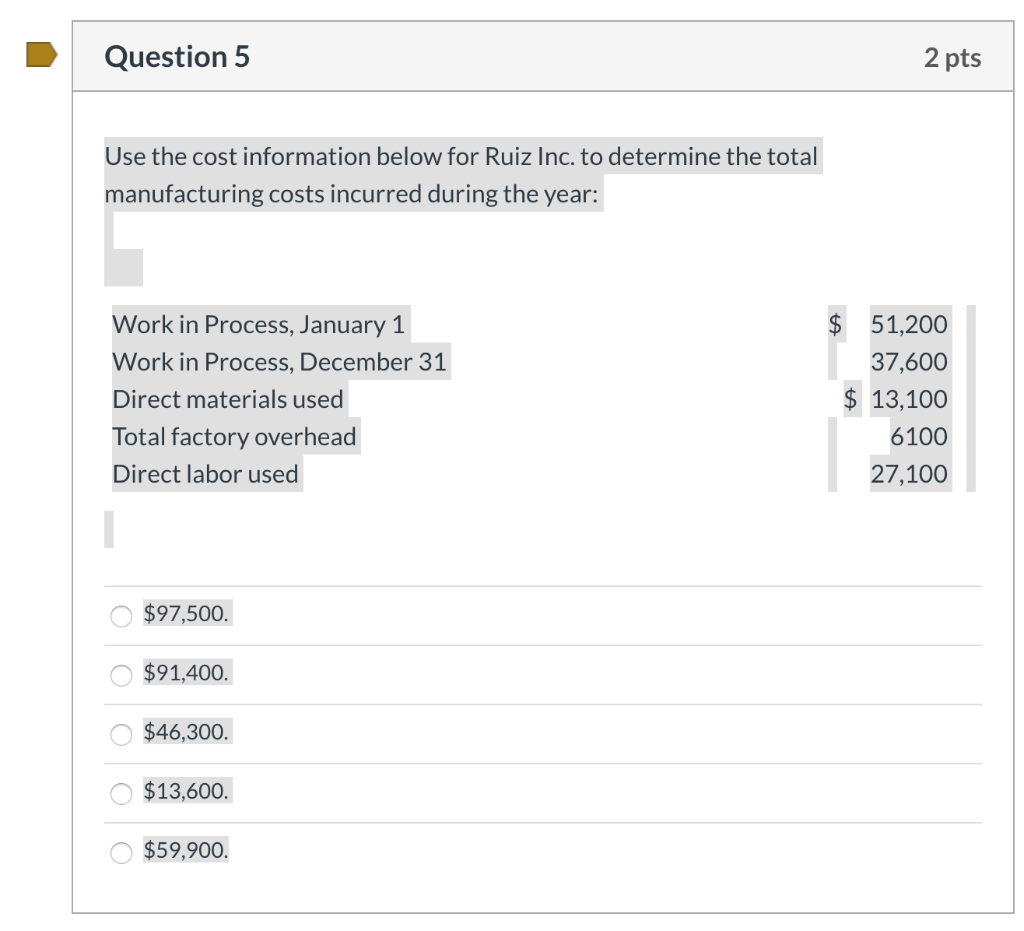Image resolution: width=1024 pixels, height=931 pixels.
Task: Click the Question 5 header title
Action: point(176,57)
